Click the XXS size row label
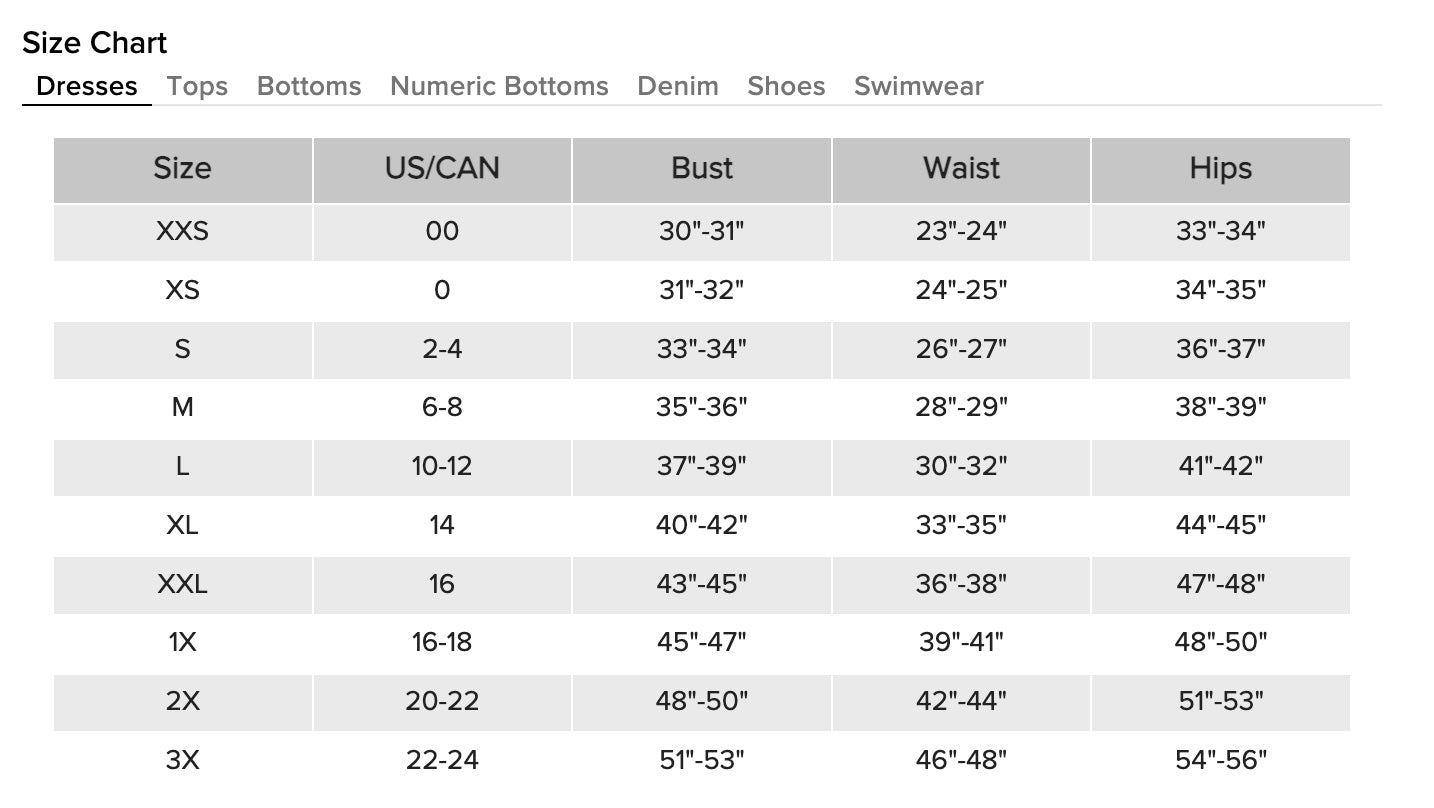The height and width of the screenshot is (808, 1434). 182,232
